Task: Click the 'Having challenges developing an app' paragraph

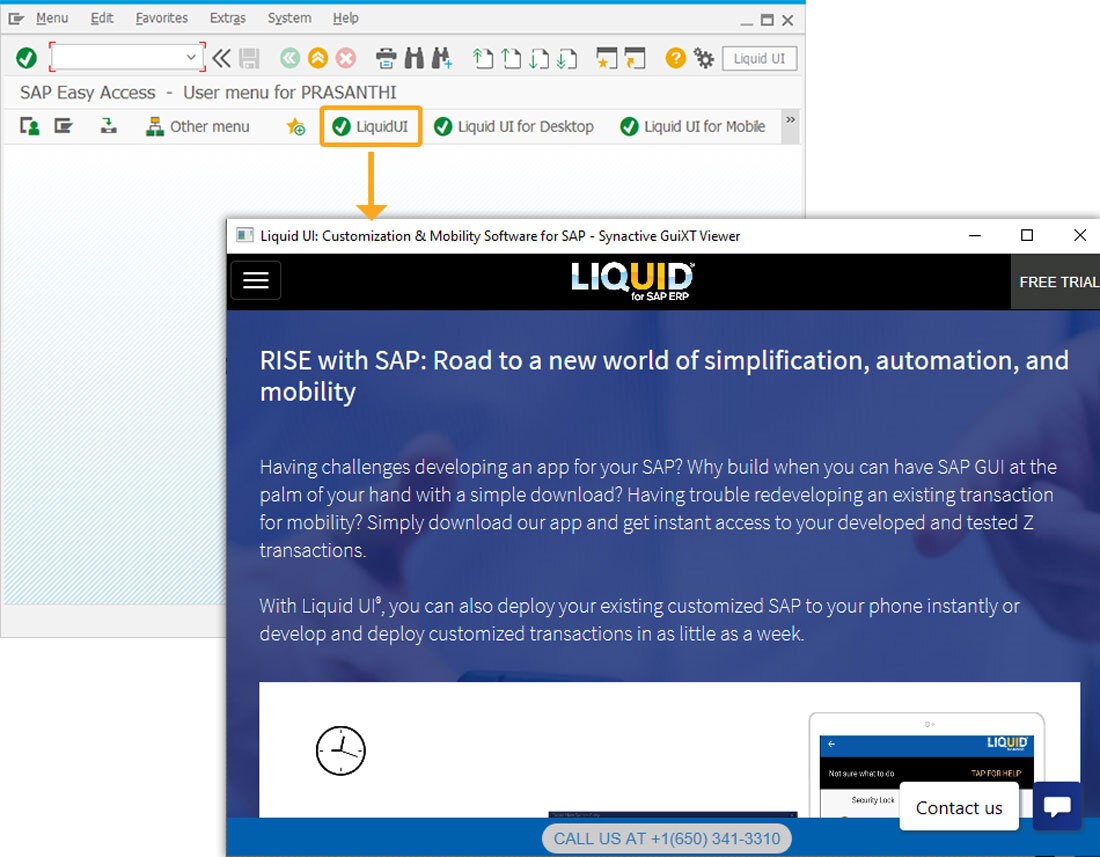Action: point(658,508)
